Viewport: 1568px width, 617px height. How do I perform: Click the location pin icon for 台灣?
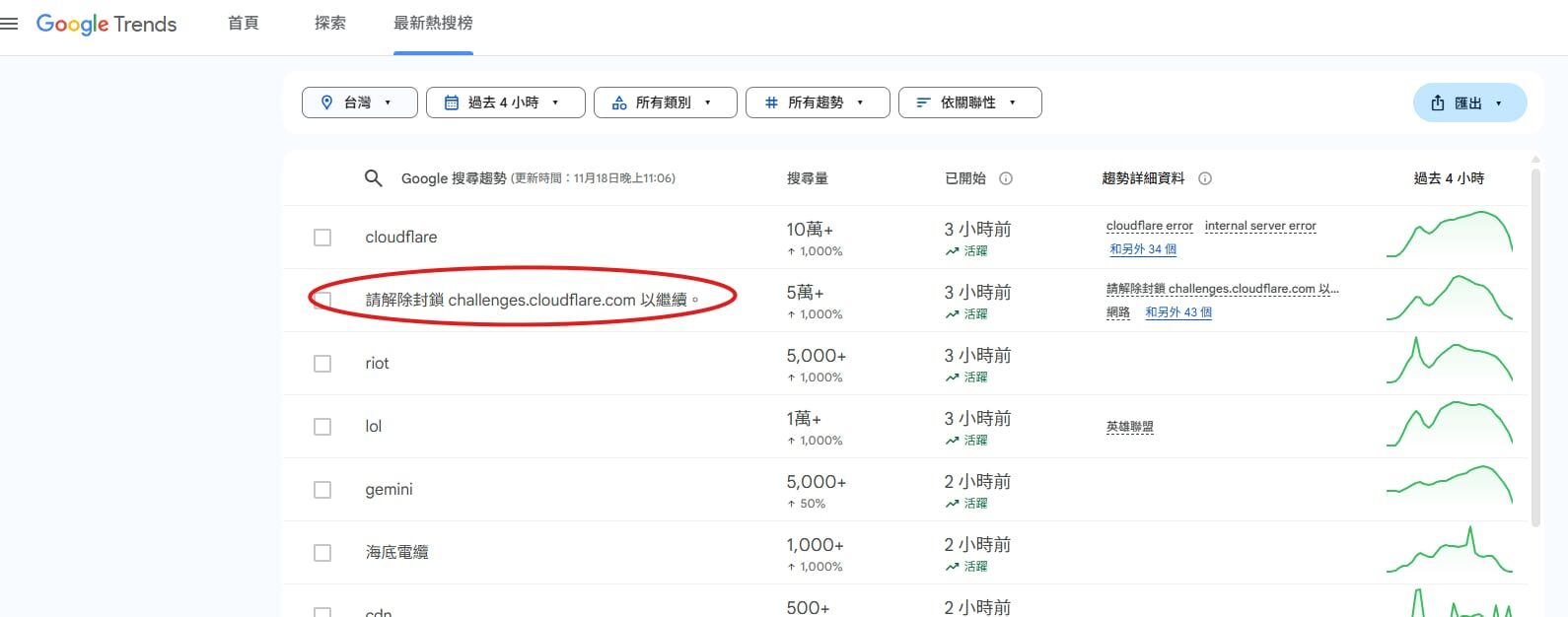pos(327,103)
